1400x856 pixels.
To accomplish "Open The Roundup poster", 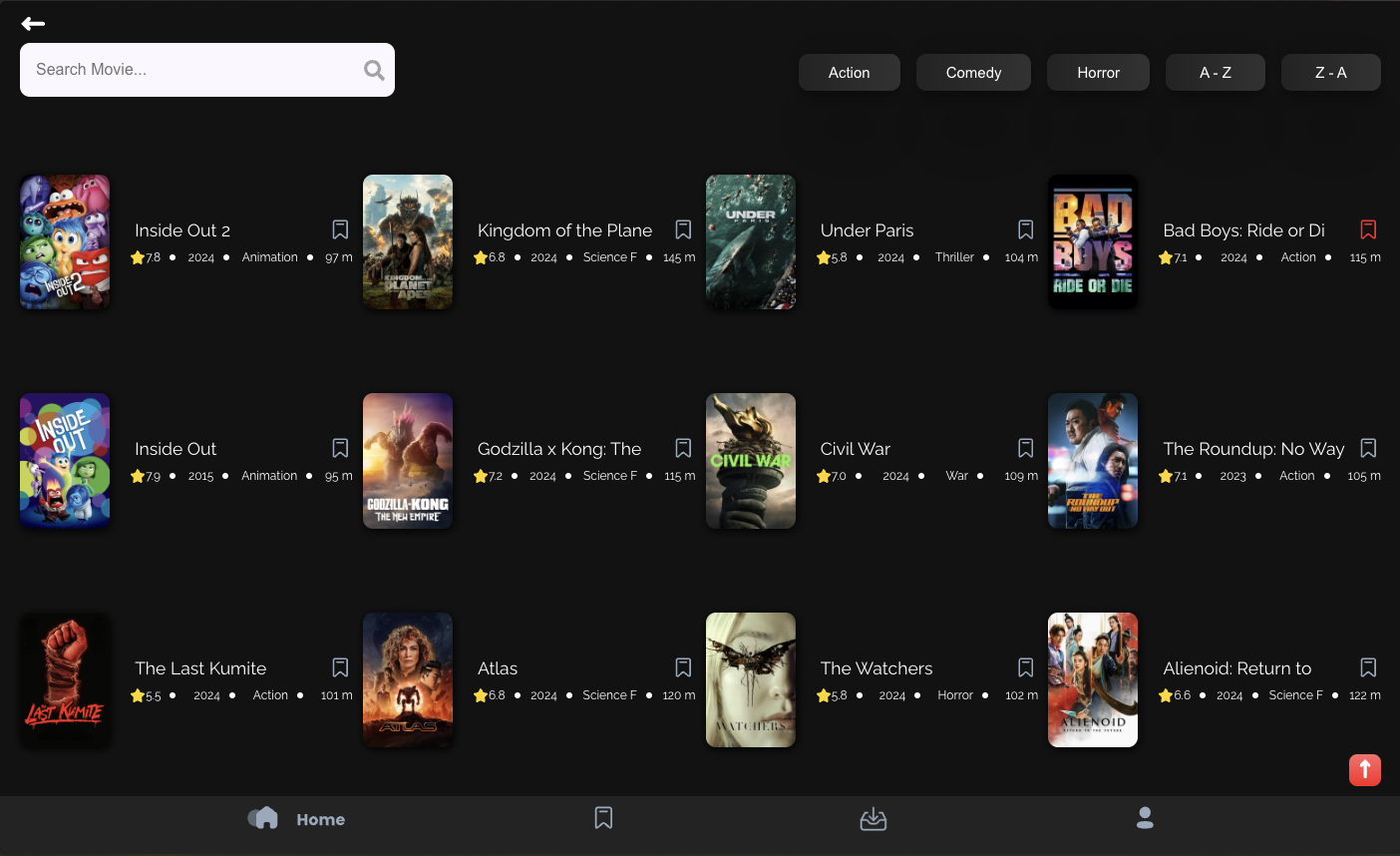I will pyautogui.click(x=1093, y=461).
